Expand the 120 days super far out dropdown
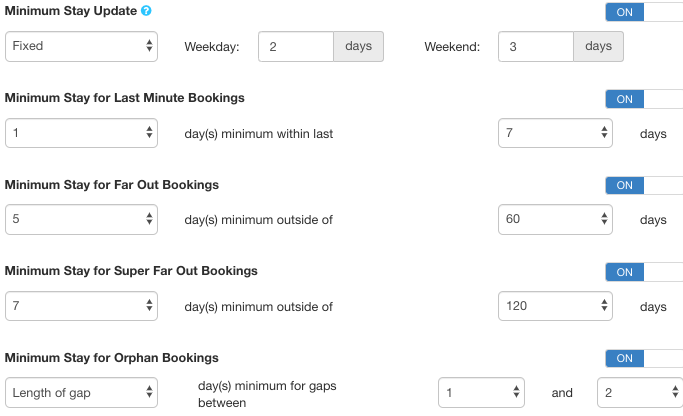 click(x=556, y=306)
